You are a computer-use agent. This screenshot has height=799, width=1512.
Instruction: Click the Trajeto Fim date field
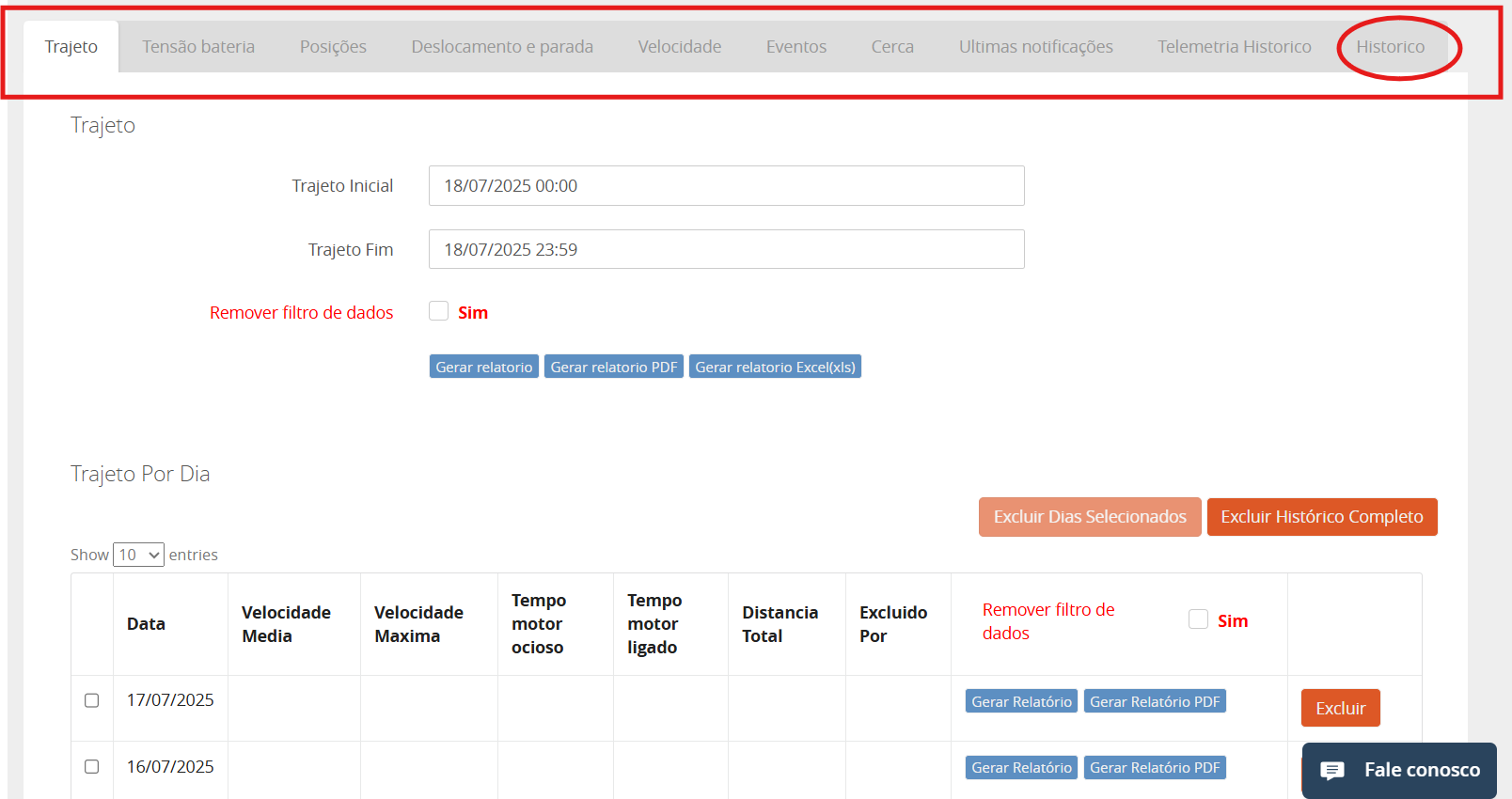(x=726, y=250)
